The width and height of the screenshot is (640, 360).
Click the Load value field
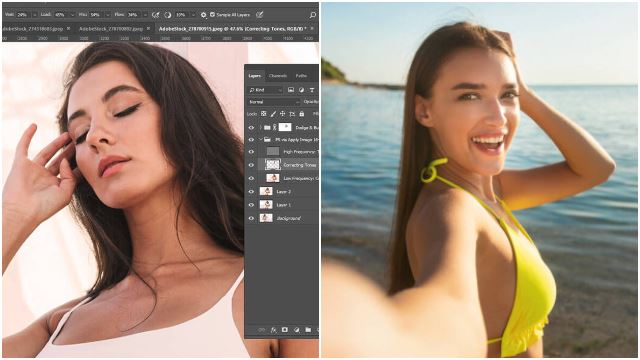pos(61,15)
